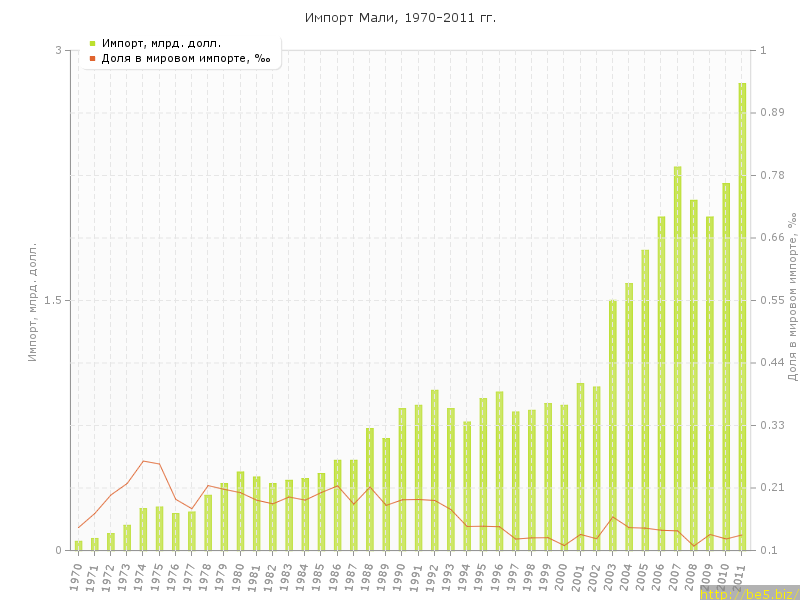Click the 1985 year label on x-axis
Image resolution: width=800 pixels, height=600 pixels.
[320, 577]
